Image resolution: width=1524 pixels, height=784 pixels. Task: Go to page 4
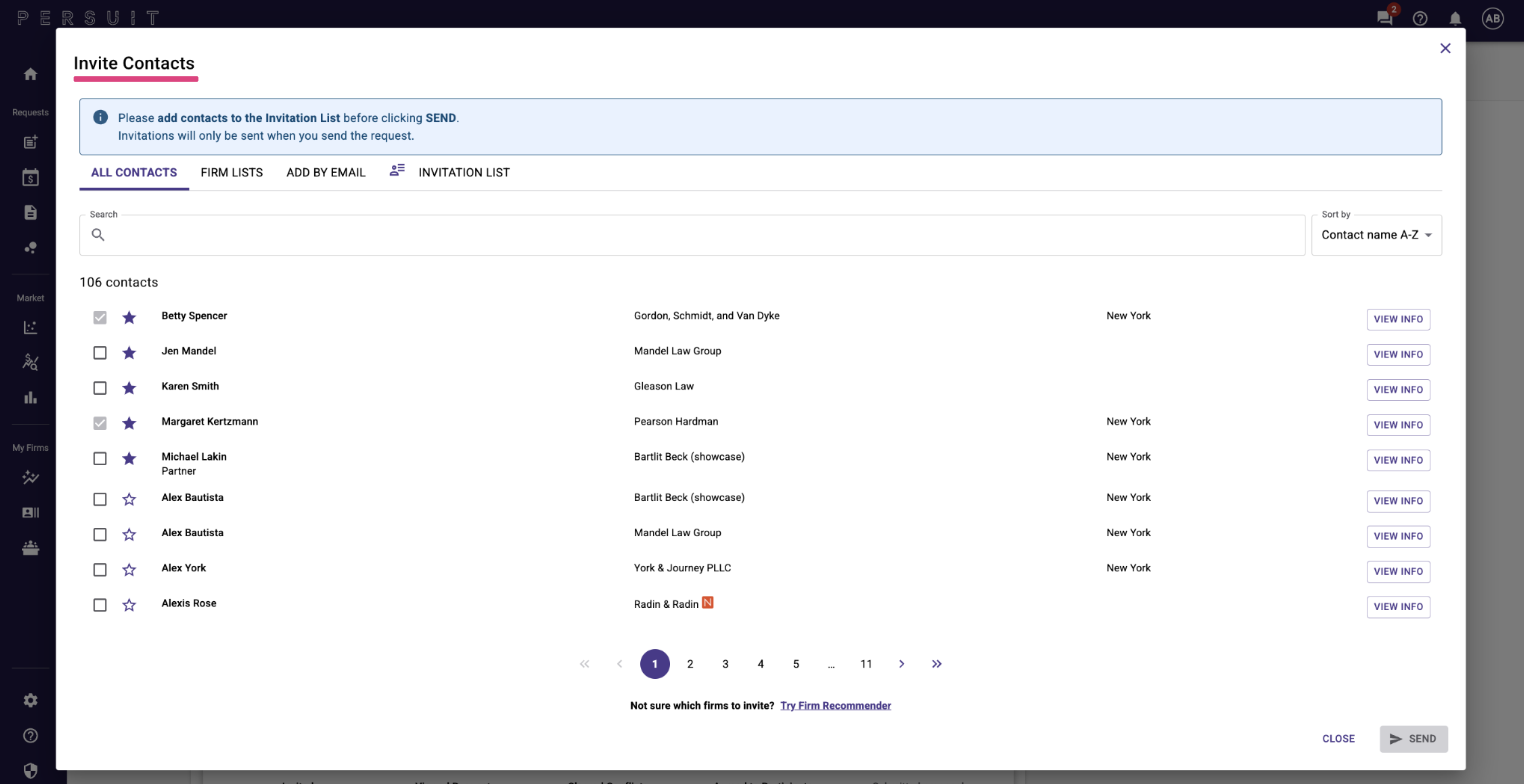pos(761,664)
